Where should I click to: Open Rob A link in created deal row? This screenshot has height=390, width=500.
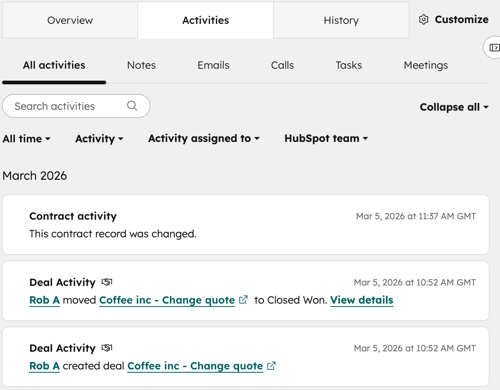coord(44,366)
